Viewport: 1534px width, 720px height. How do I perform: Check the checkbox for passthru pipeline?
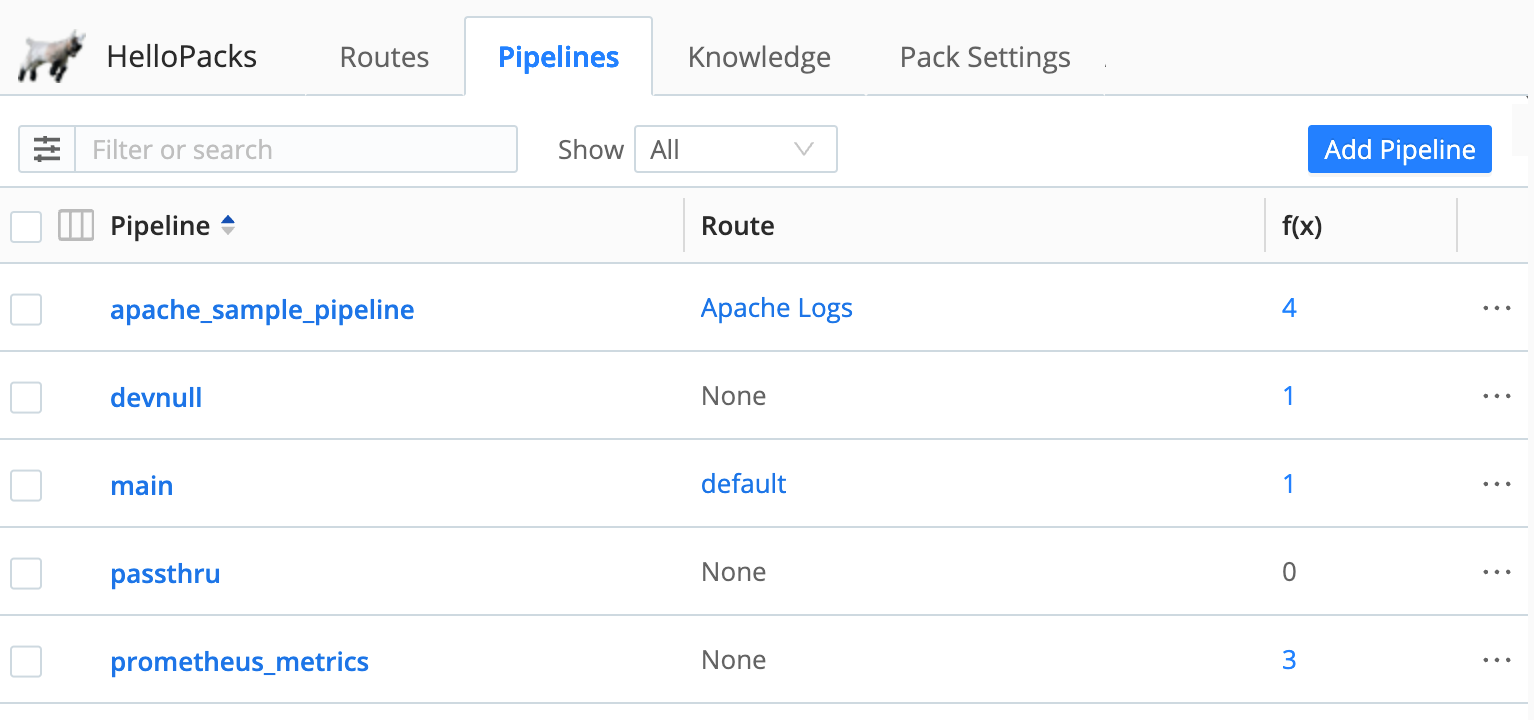26,572
